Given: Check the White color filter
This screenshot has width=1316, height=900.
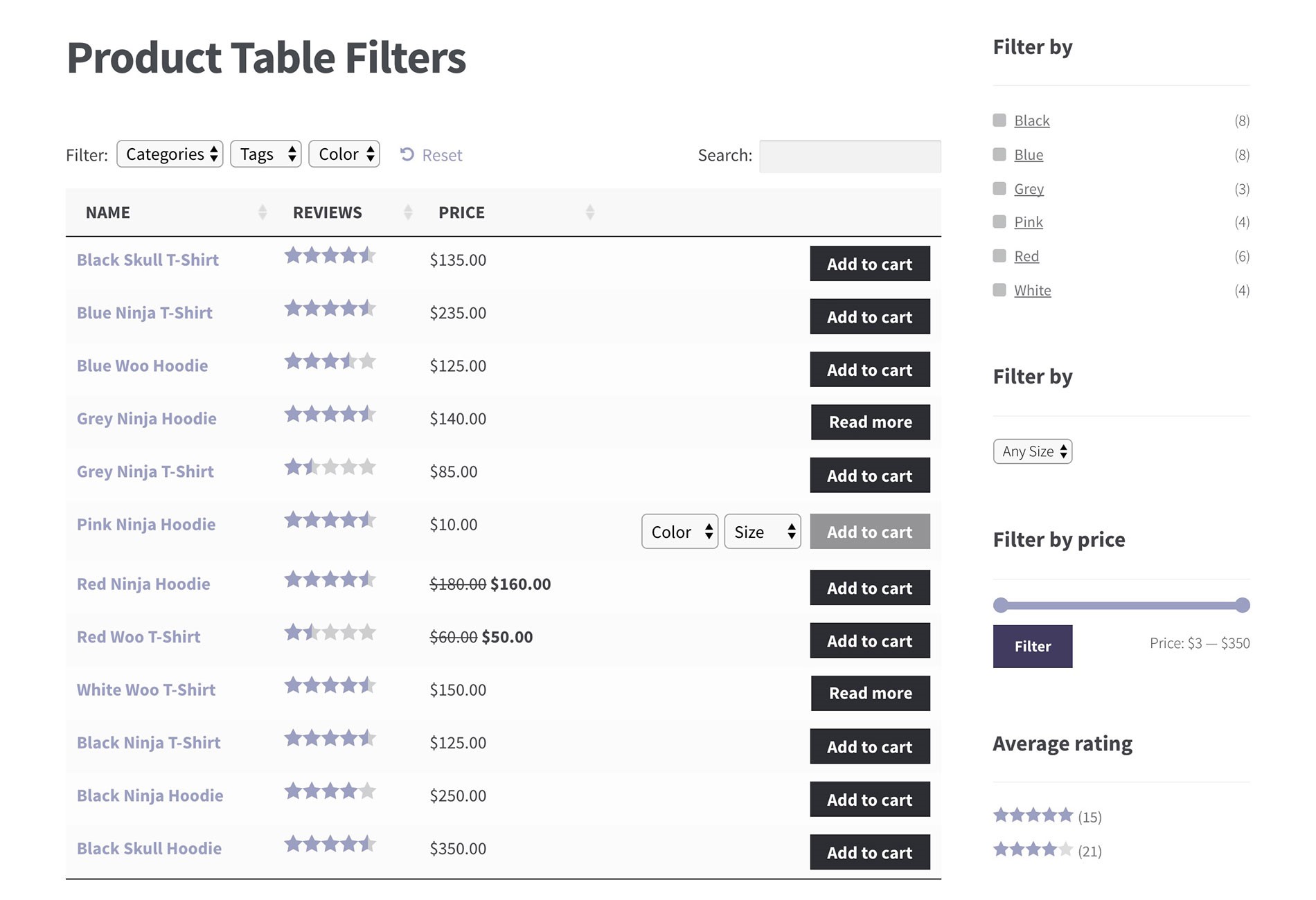Looking at the screenshot, I should [x=999, y=290].
